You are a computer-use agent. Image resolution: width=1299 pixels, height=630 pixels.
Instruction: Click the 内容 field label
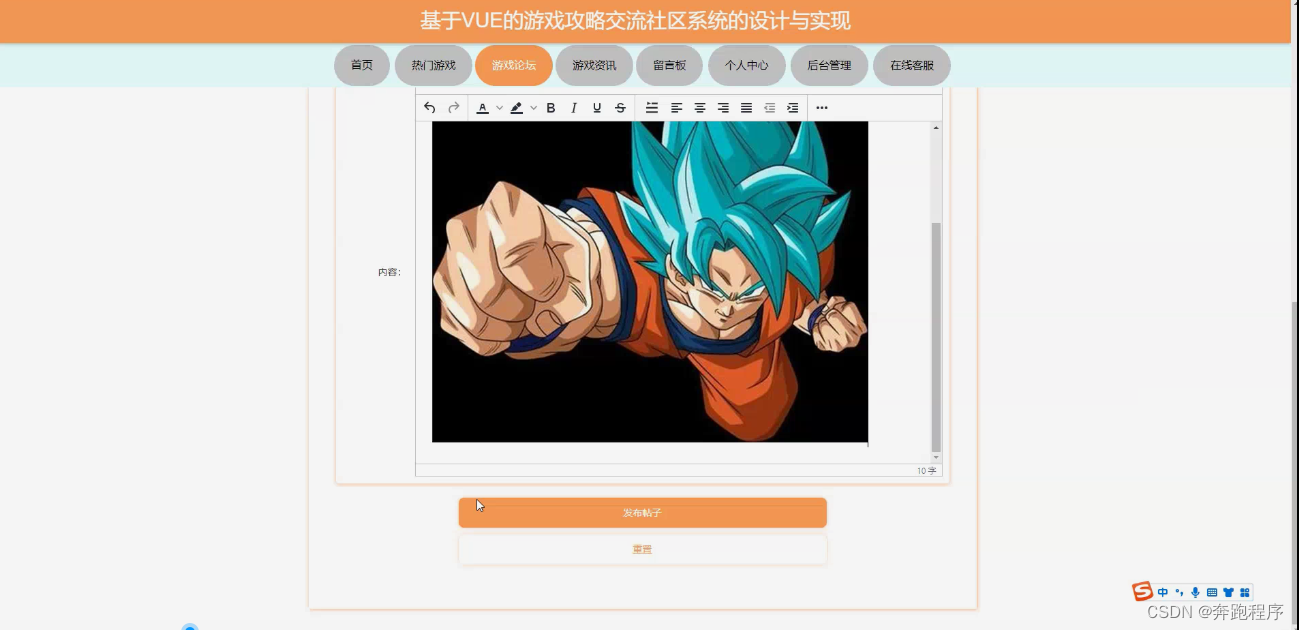pyautogui.click(x=389, y=272)
